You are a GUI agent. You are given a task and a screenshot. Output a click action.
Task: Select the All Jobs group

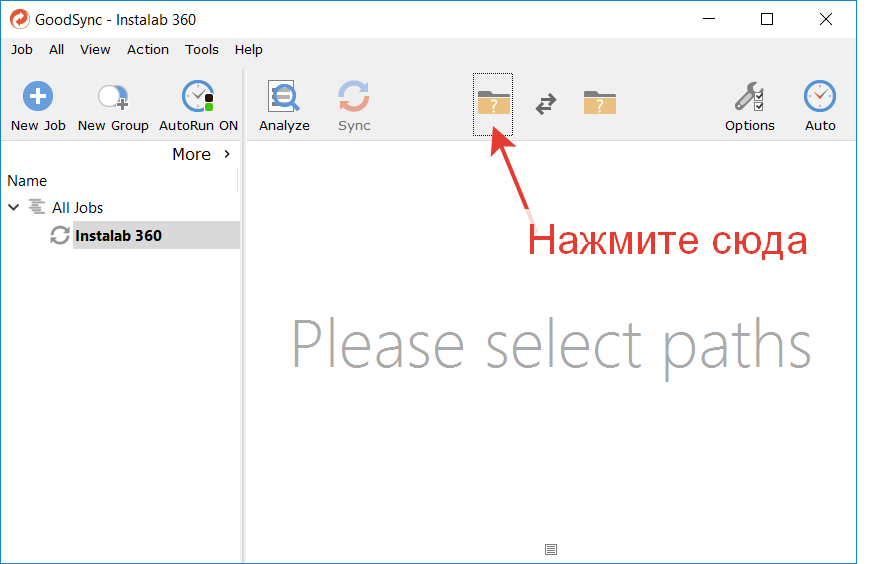point(78,208)
